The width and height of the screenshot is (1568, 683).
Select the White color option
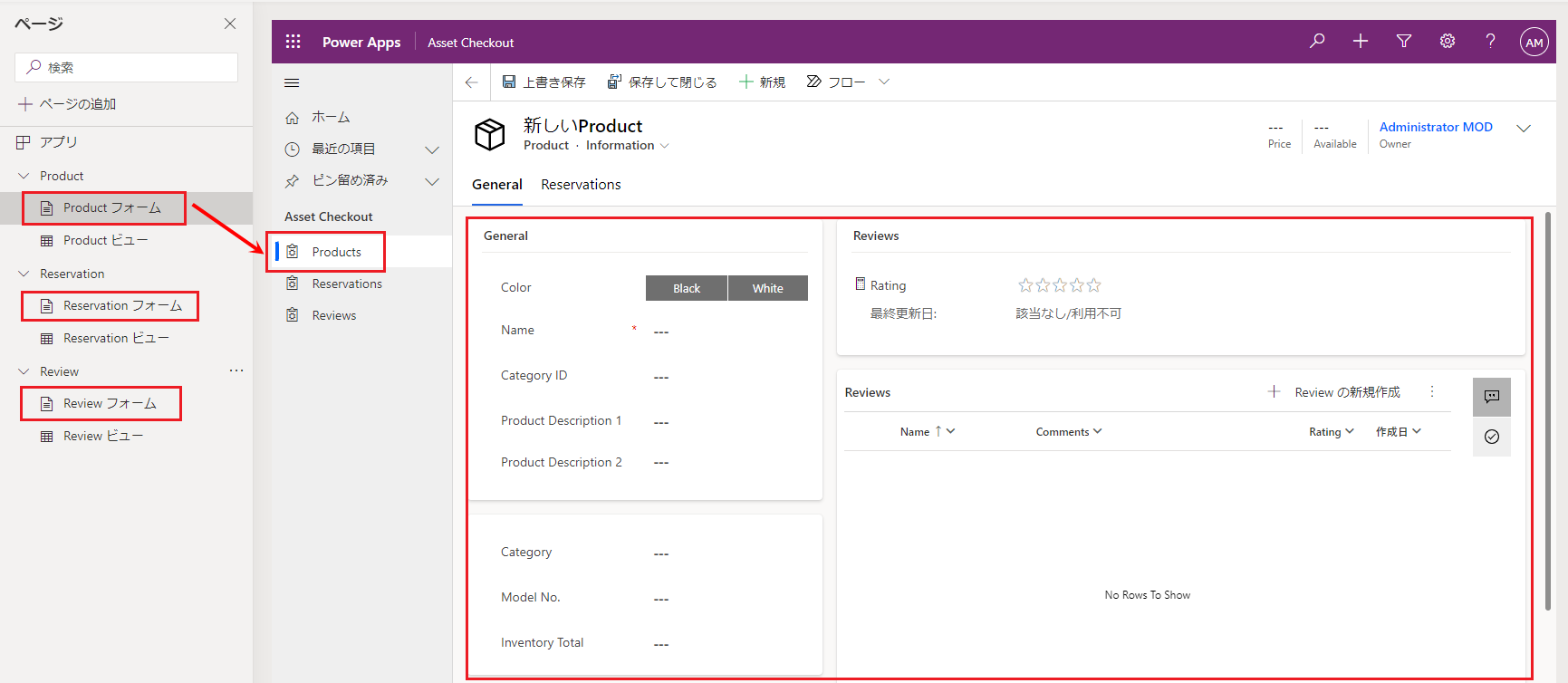767,288
